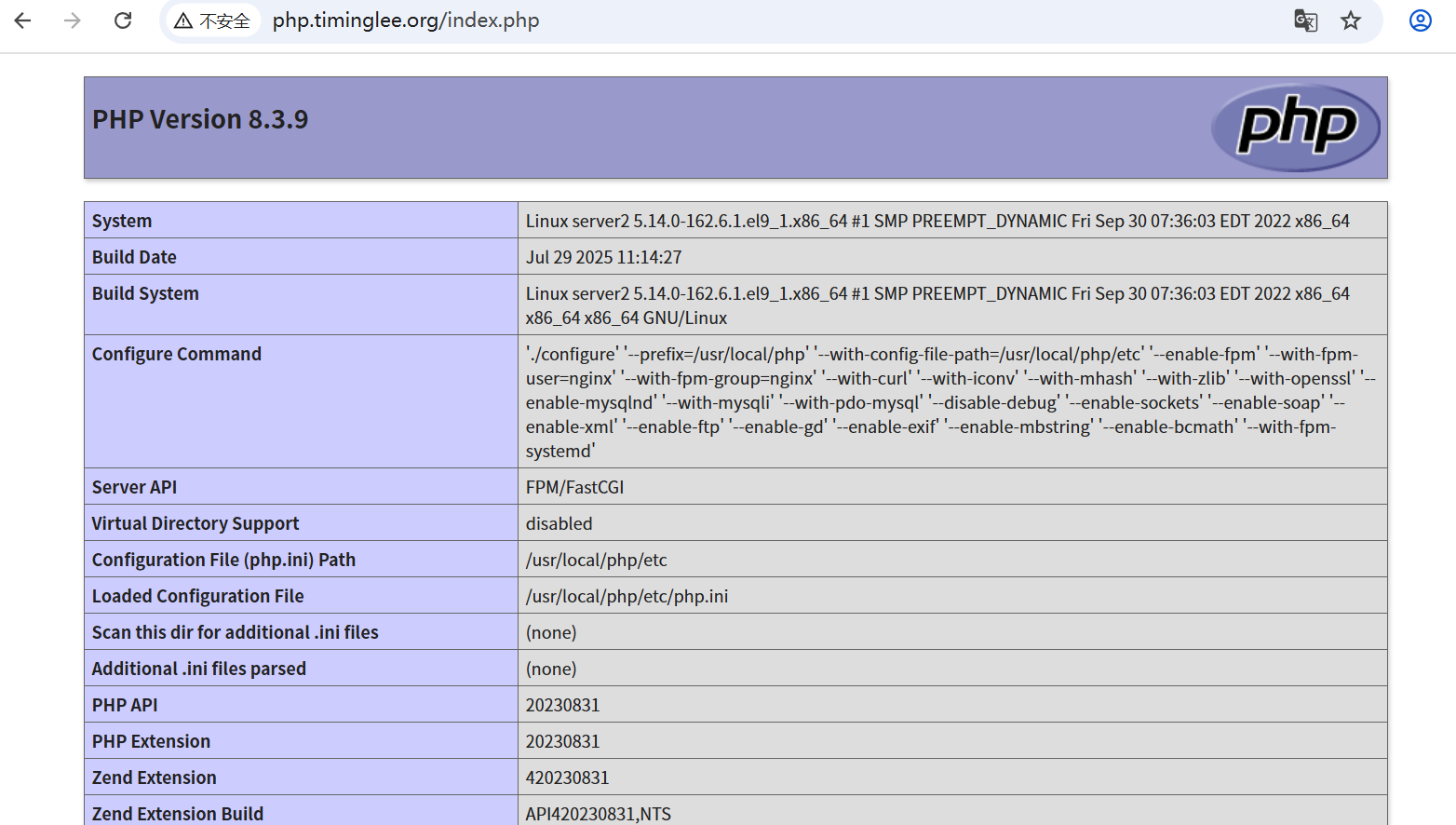Reload the phpinfo page

tap(123, 20)
